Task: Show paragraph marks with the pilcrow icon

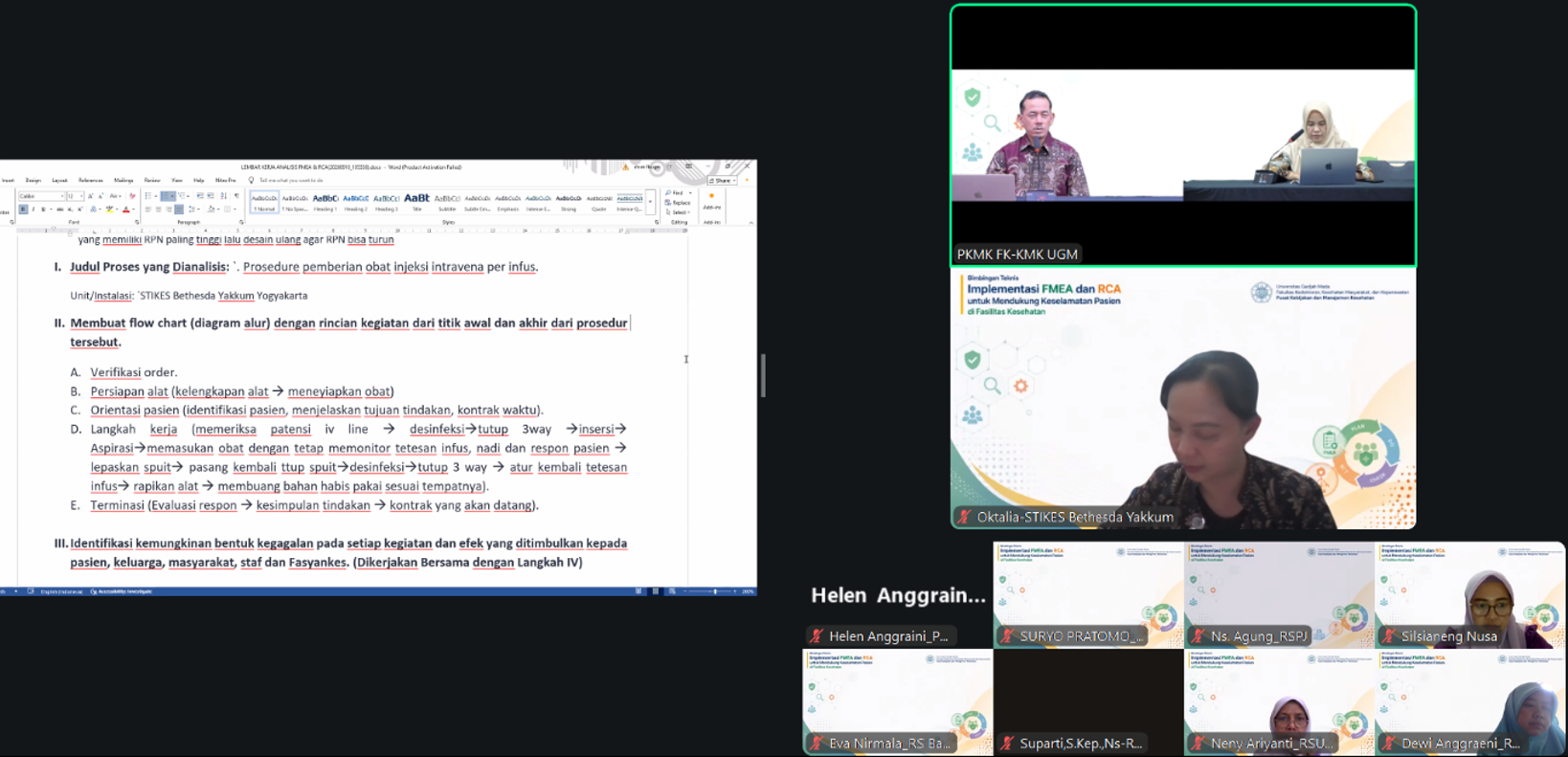Action: (236, 195)
